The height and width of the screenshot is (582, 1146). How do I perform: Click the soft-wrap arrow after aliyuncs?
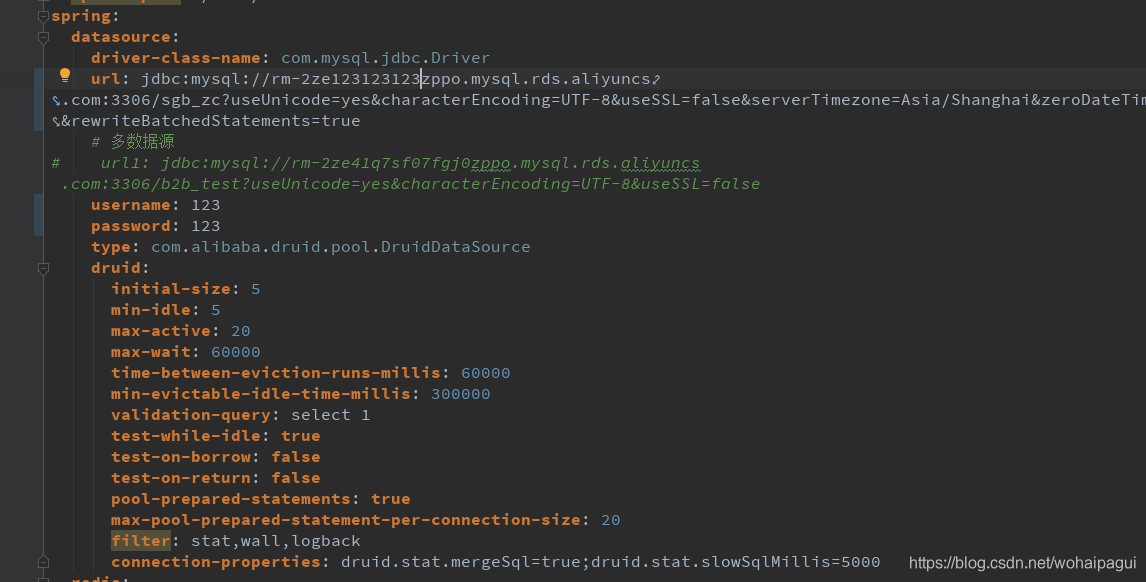pos(656,79)
